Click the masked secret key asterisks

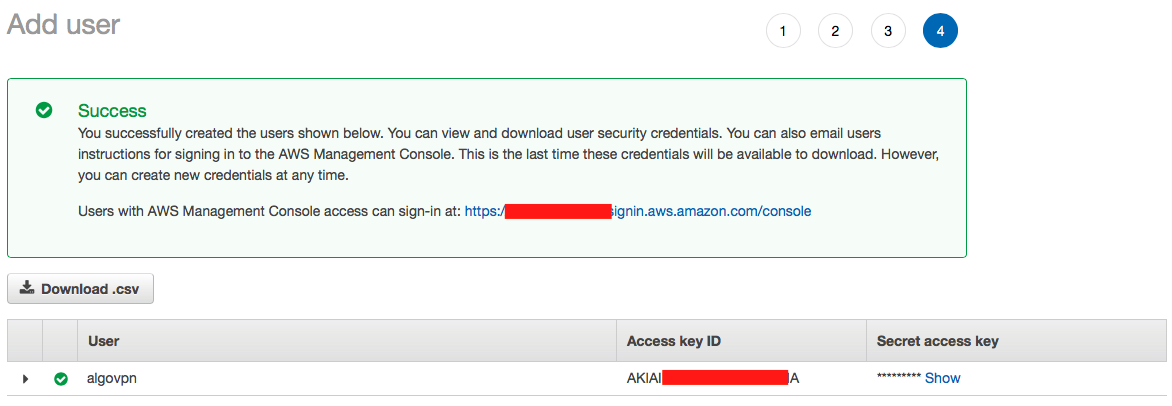(898, 378)
